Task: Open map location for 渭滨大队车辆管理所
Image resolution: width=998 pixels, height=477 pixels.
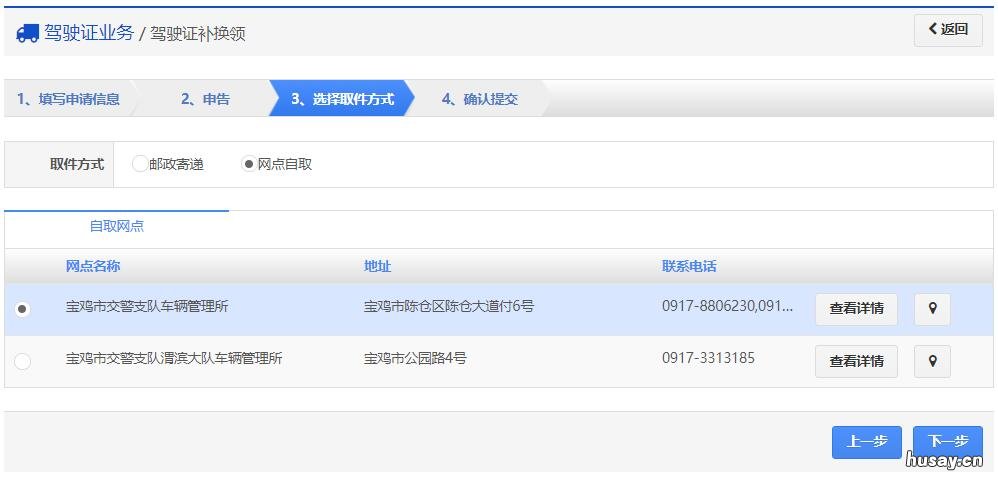Action: coord(932,361)
